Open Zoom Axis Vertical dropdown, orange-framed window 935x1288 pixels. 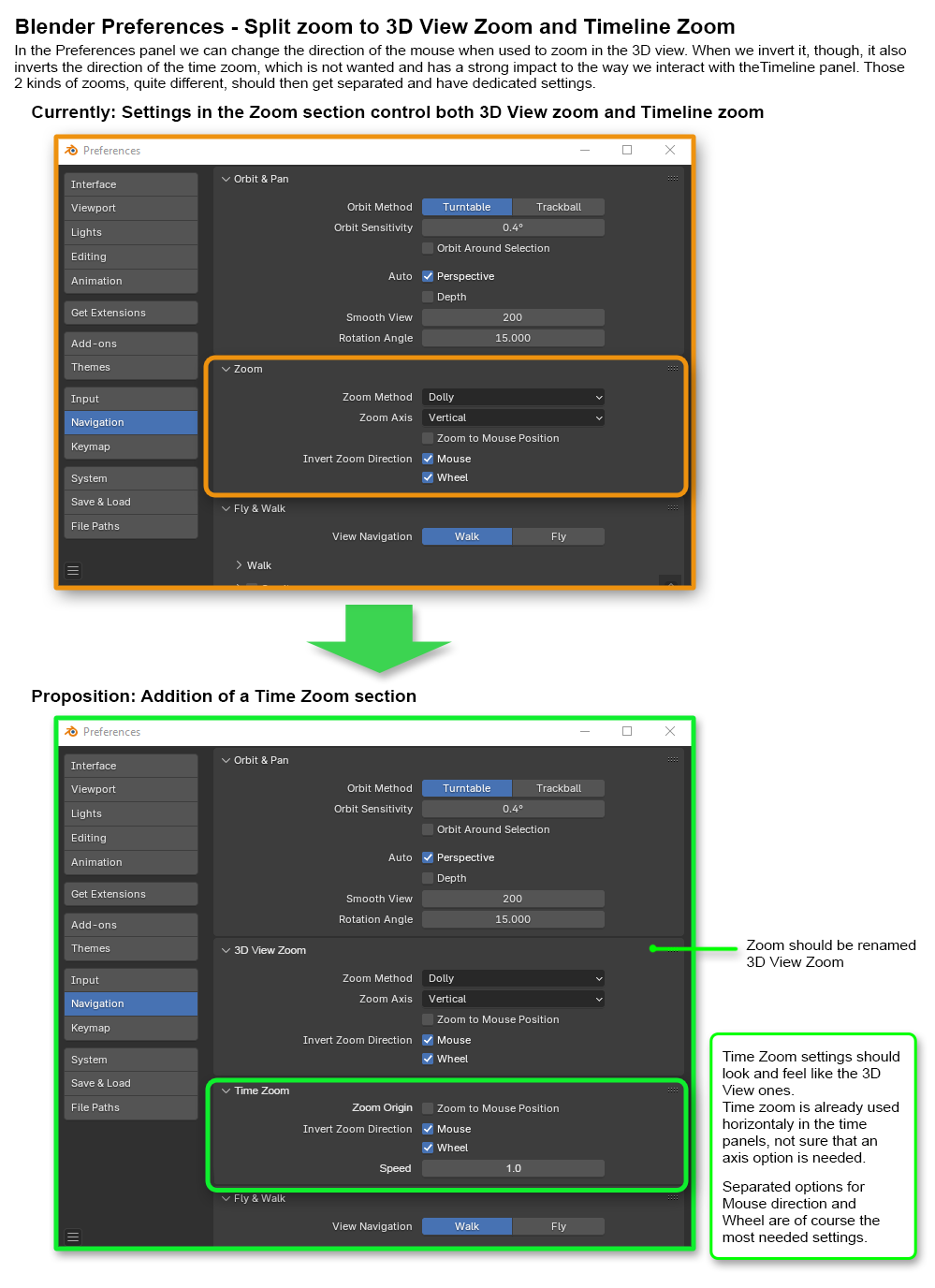[x=513, y=417]
